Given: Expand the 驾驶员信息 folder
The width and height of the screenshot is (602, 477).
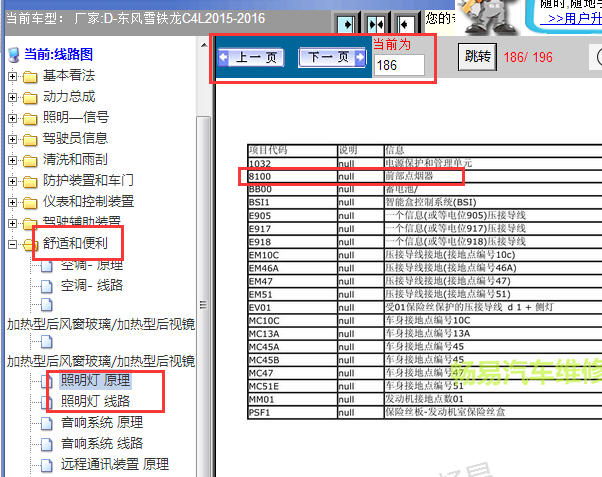Looking at the screenshot, I should (x=12, y=139).
